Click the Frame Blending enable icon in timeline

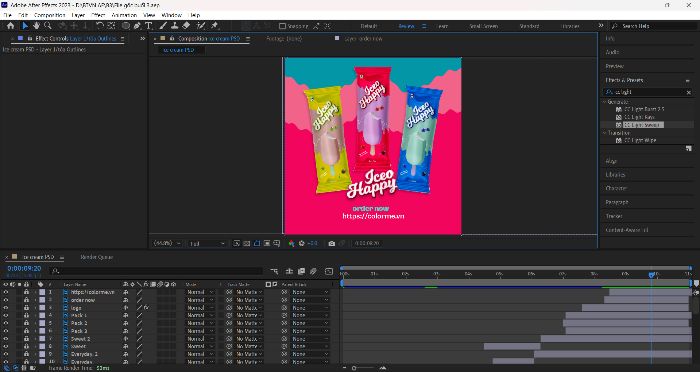[301, 271]
